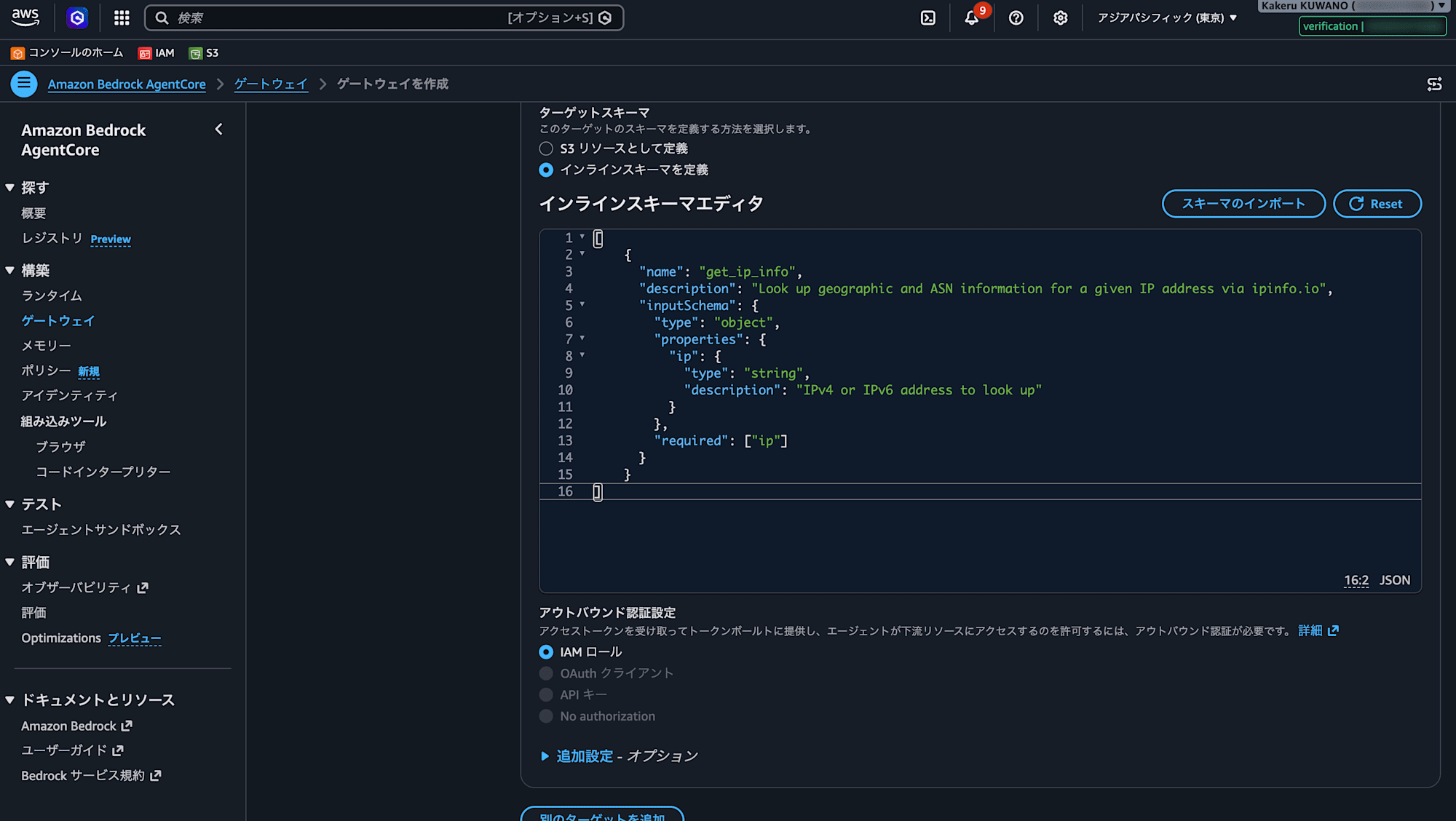This screenshot has height=821, width=1456.
Task: Open the AWS home logo
Action: point(25,17)
